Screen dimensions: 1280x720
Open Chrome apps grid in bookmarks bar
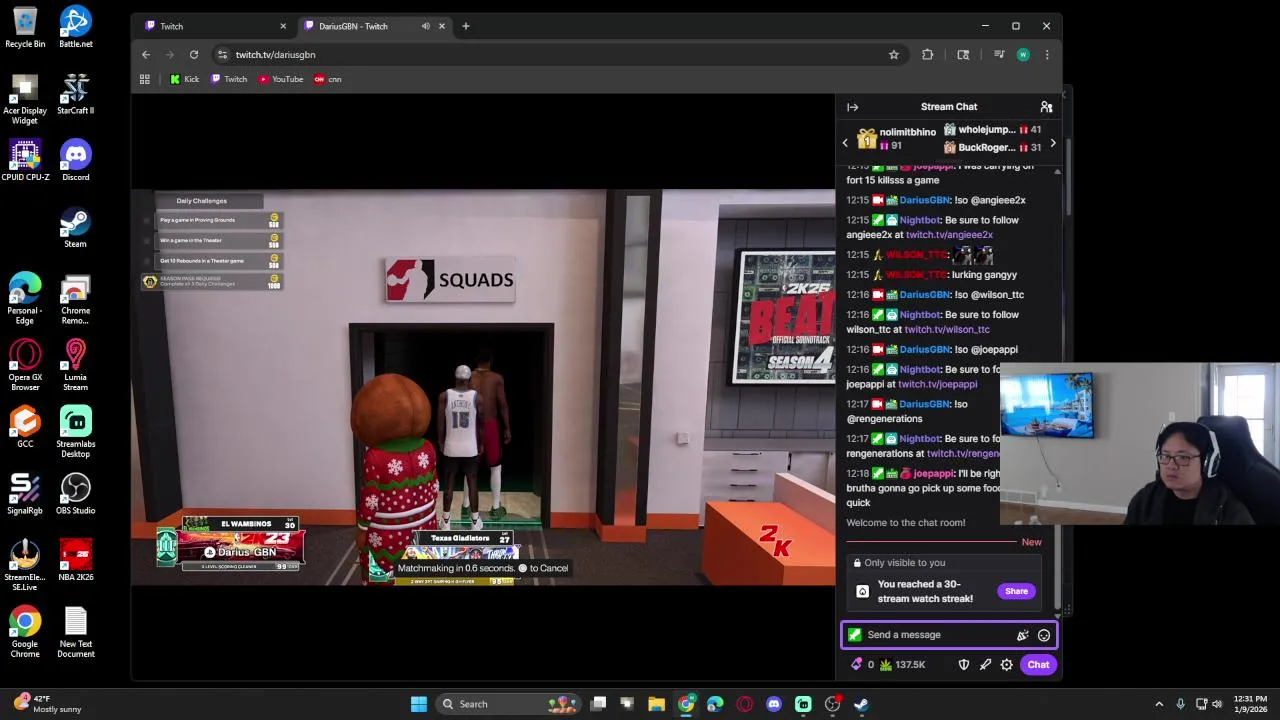tap(145, 79)
